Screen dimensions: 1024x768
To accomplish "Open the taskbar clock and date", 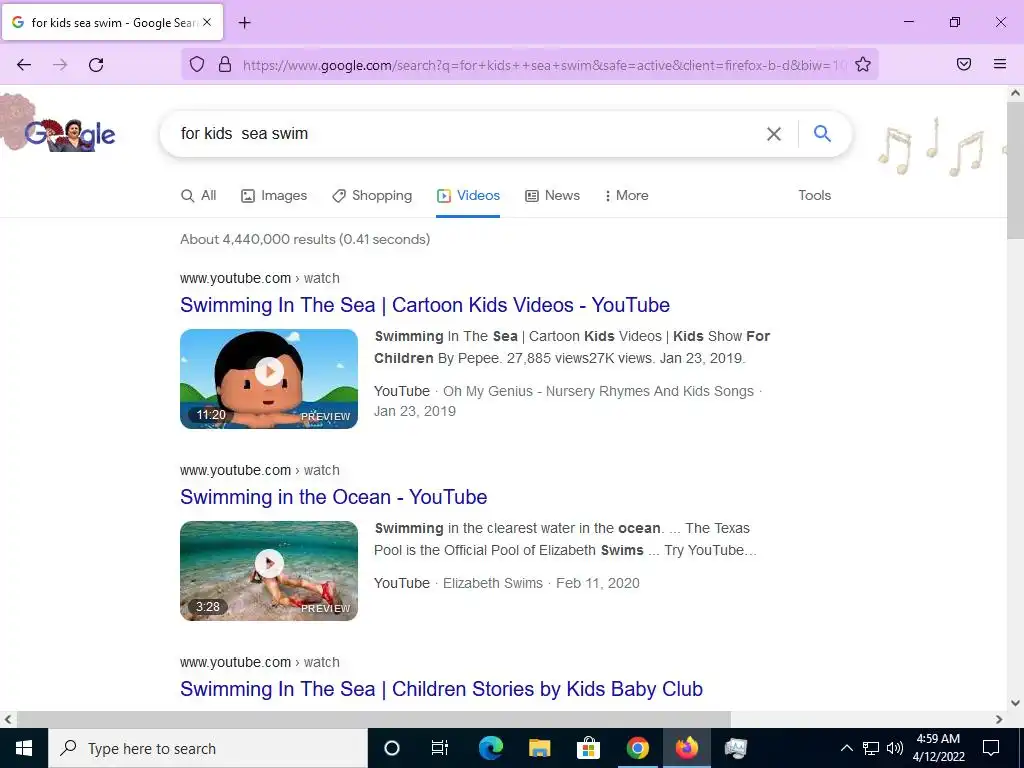I will coord(938,748).
